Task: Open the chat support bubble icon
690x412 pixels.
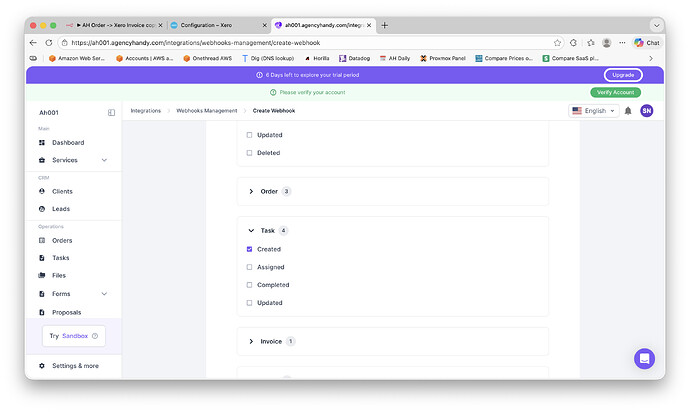Action: pyautogui.click(x=644, y=358)
